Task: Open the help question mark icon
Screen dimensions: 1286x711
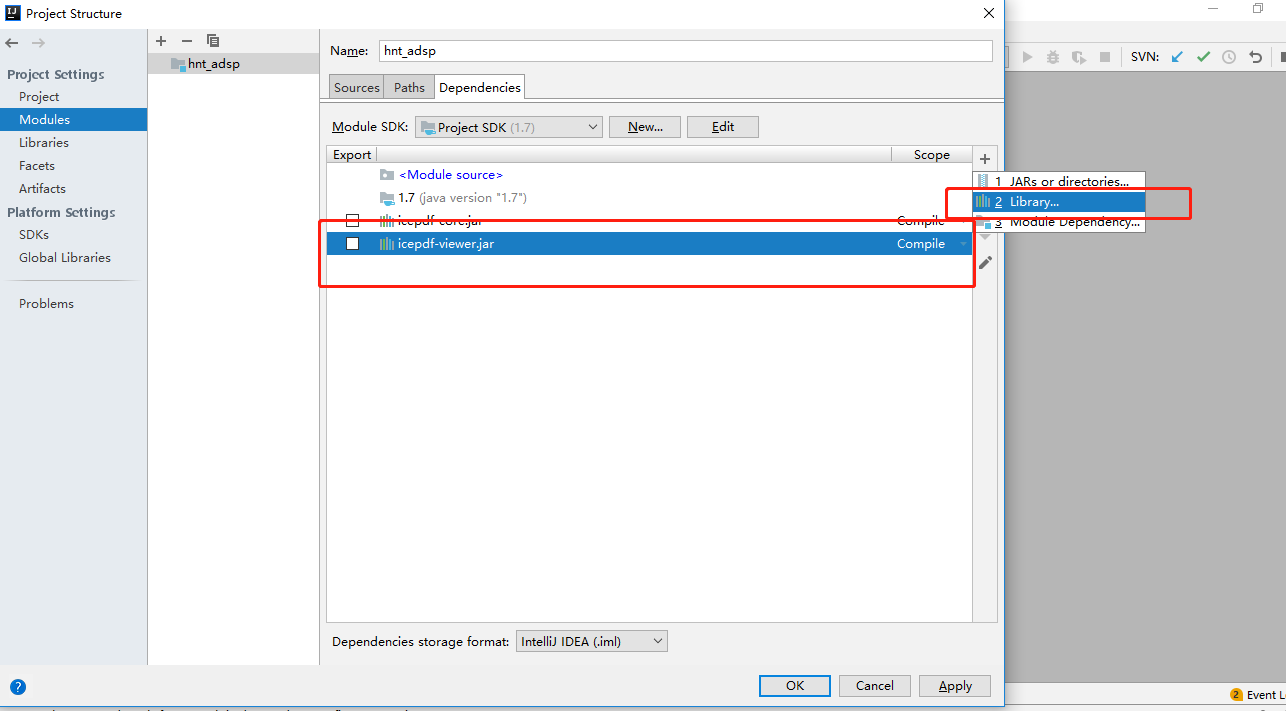Action: [17, 687]
